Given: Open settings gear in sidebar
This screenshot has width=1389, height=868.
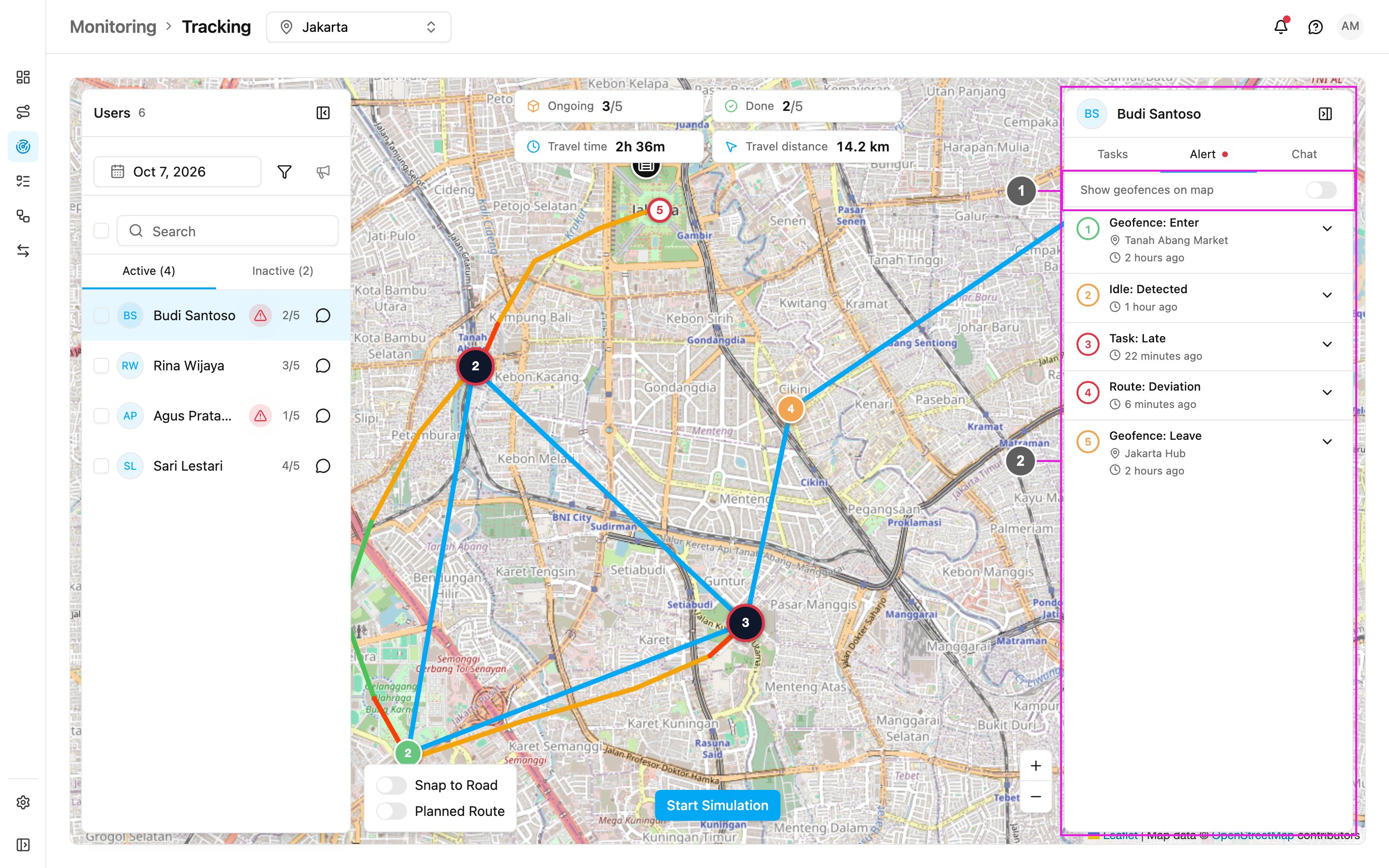Looking at the screenshot, I should [23, 802].
